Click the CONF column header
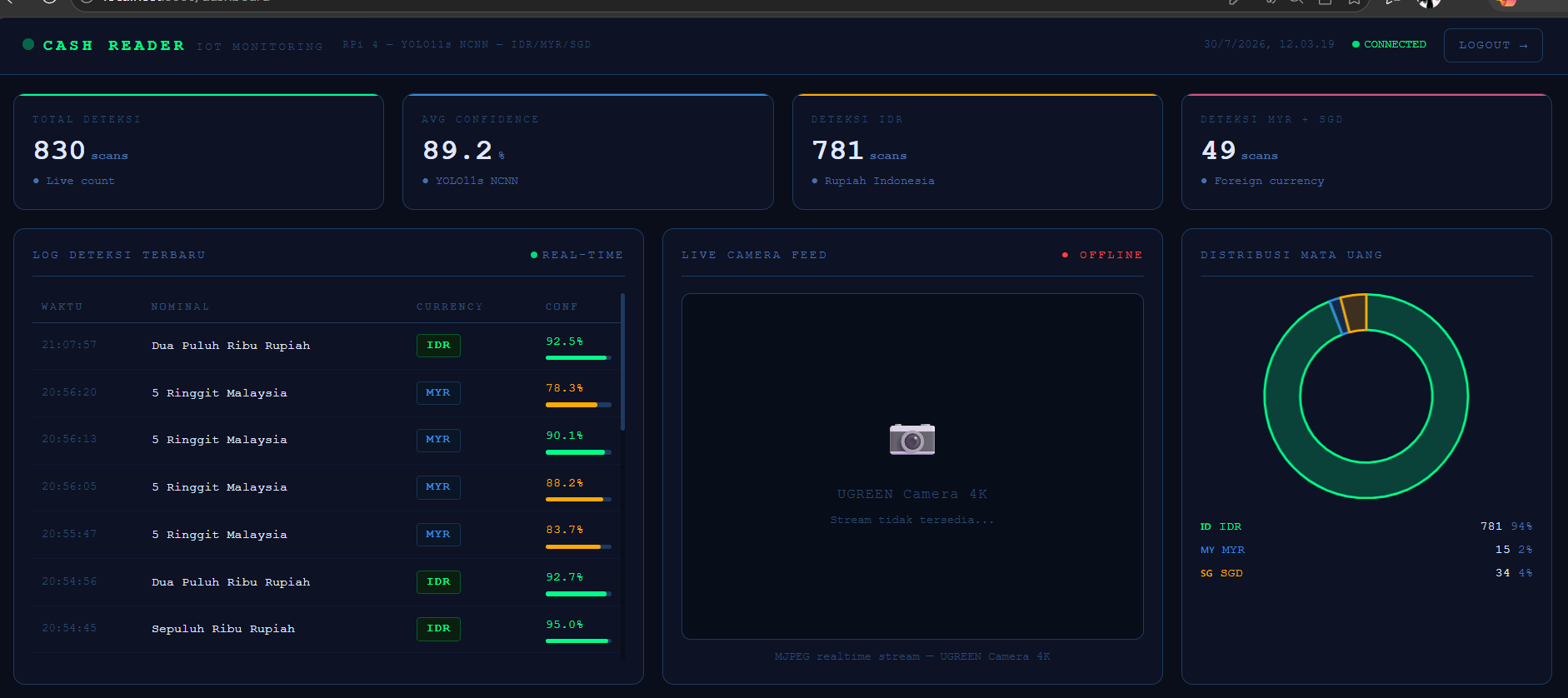This screenshot has width=1568, height=698. [562, 307]
